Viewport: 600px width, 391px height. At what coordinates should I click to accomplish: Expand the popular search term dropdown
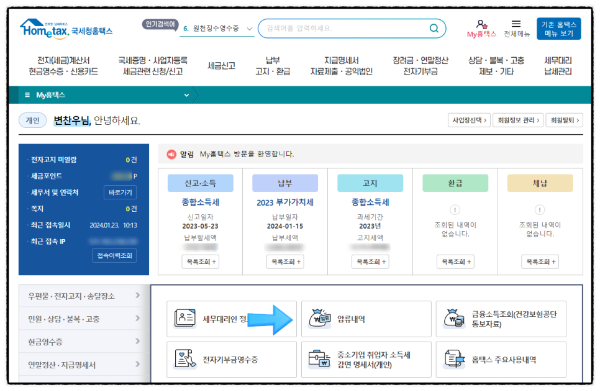[x=249, y=29]
